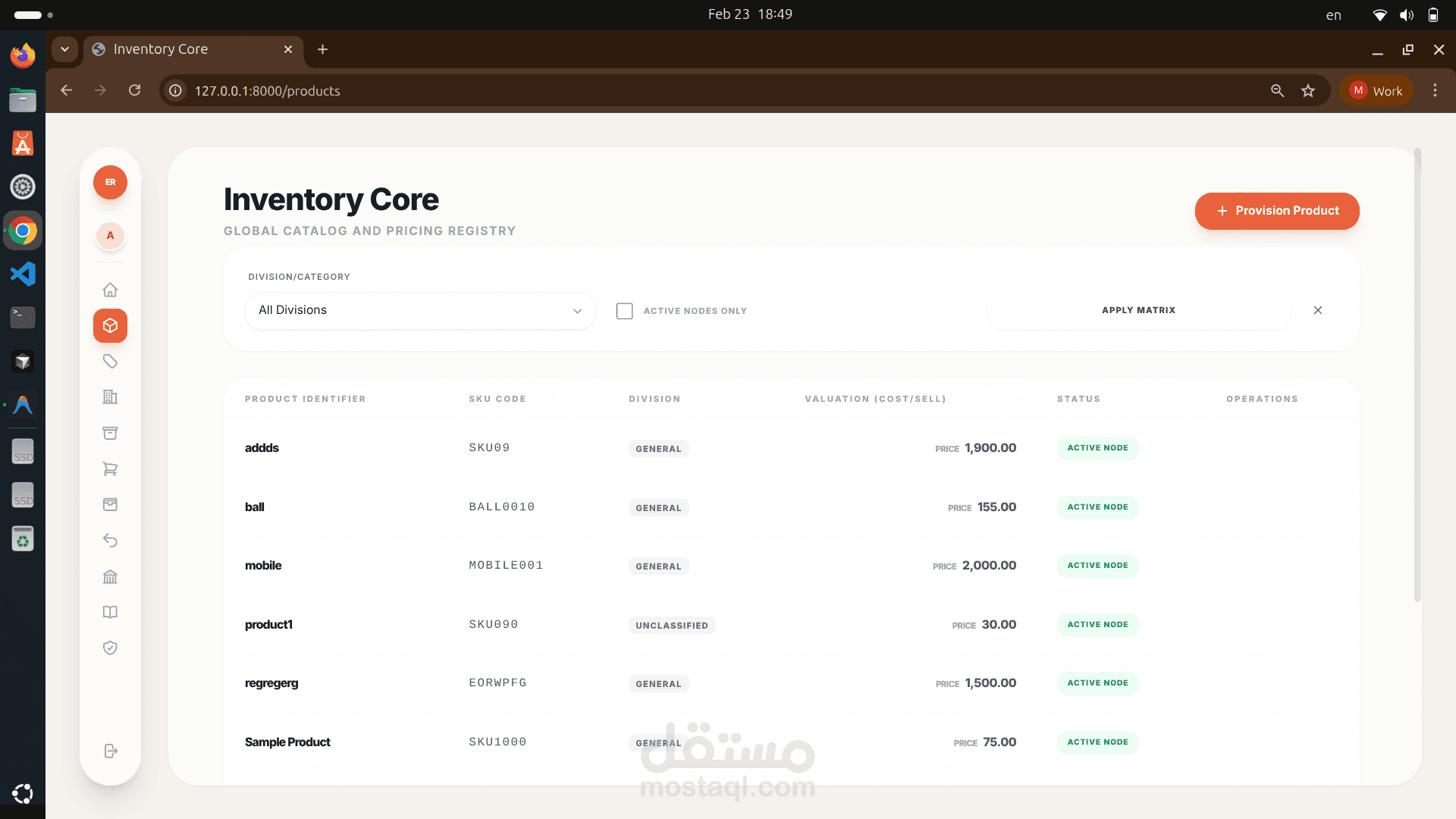Open the book icon in sidebar
Viewport: 1456px width, 819px height.
110,613
